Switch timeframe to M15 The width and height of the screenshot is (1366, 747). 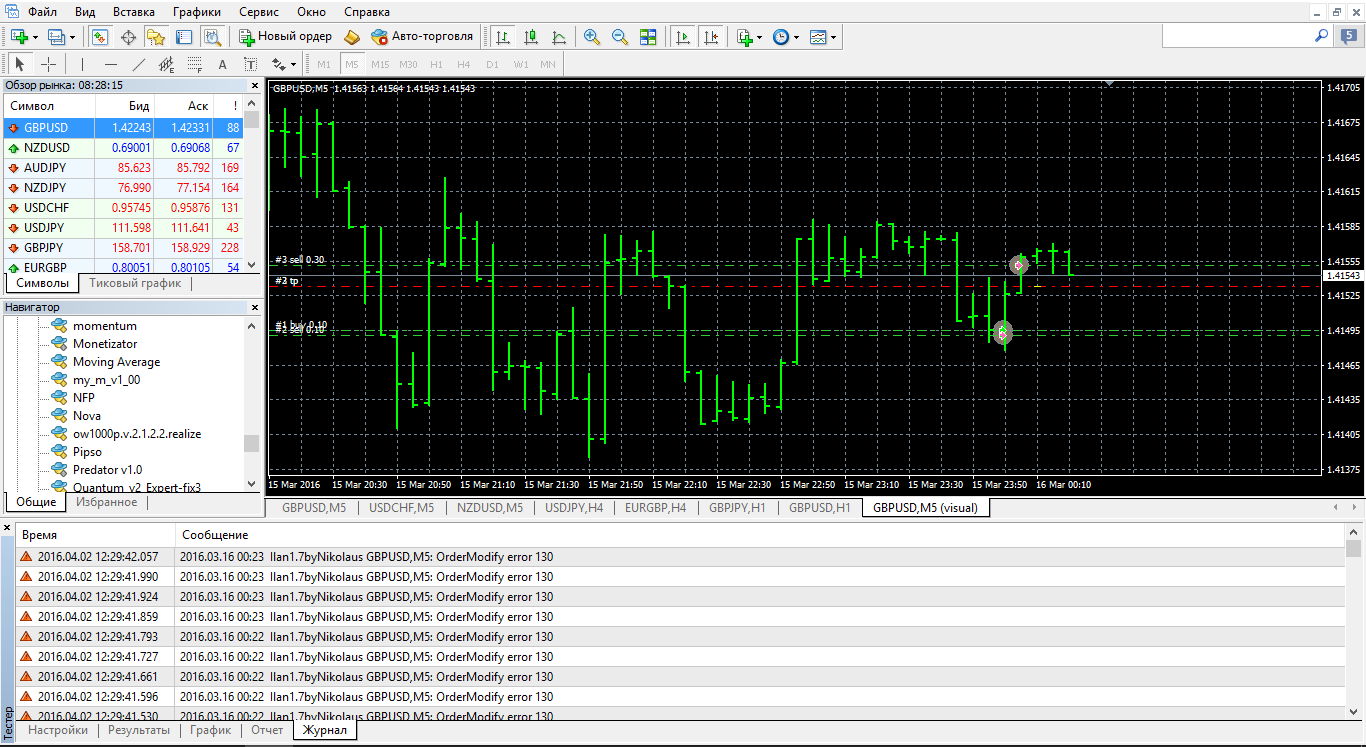380,64
